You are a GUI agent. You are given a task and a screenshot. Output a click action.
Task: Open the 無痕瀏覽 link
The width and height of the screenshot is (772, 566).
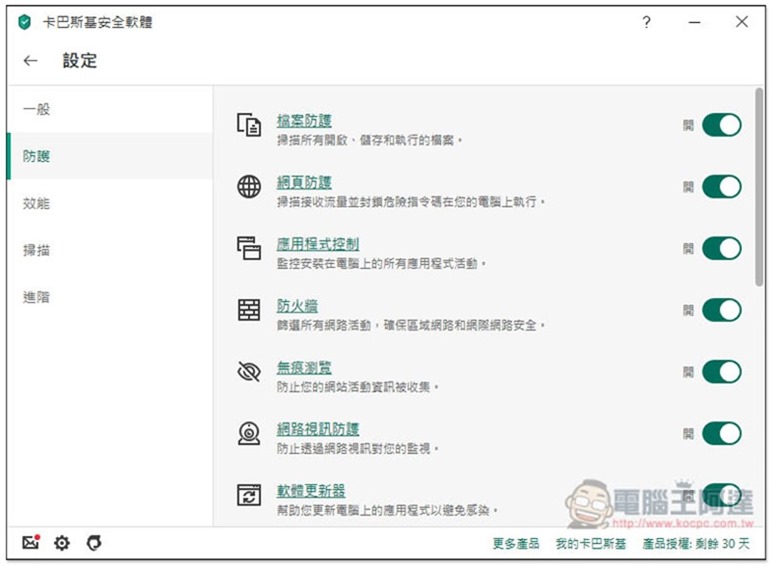(x=304, y=367)
